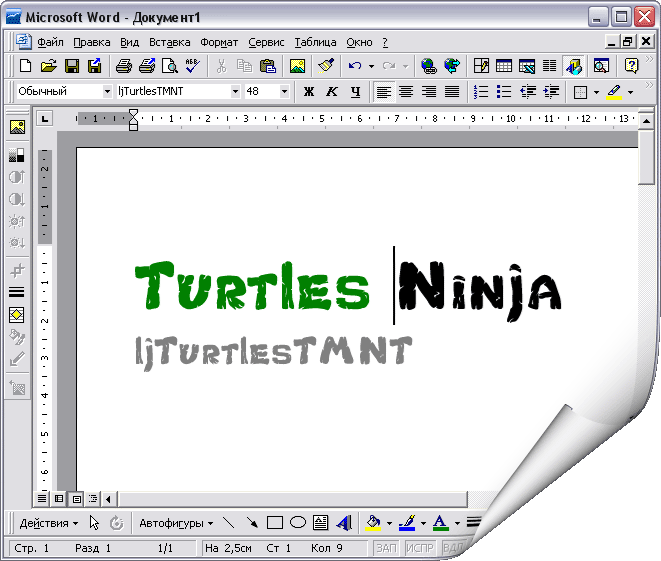Toggle underline formatting (Ч)
The image size is (661, 561).
[355, 91]
